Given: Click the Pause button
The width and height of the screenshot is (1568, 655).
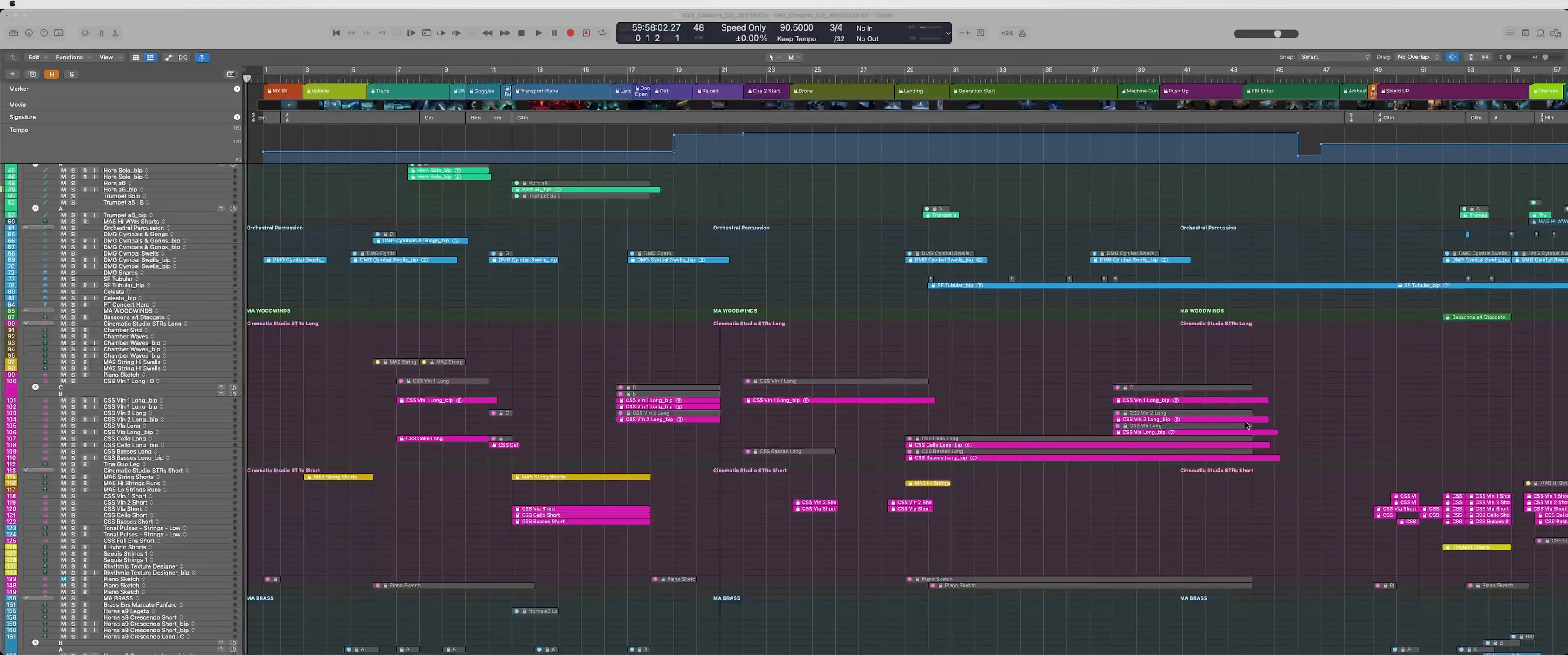Looking at the screenshot, I should point(554,33).
